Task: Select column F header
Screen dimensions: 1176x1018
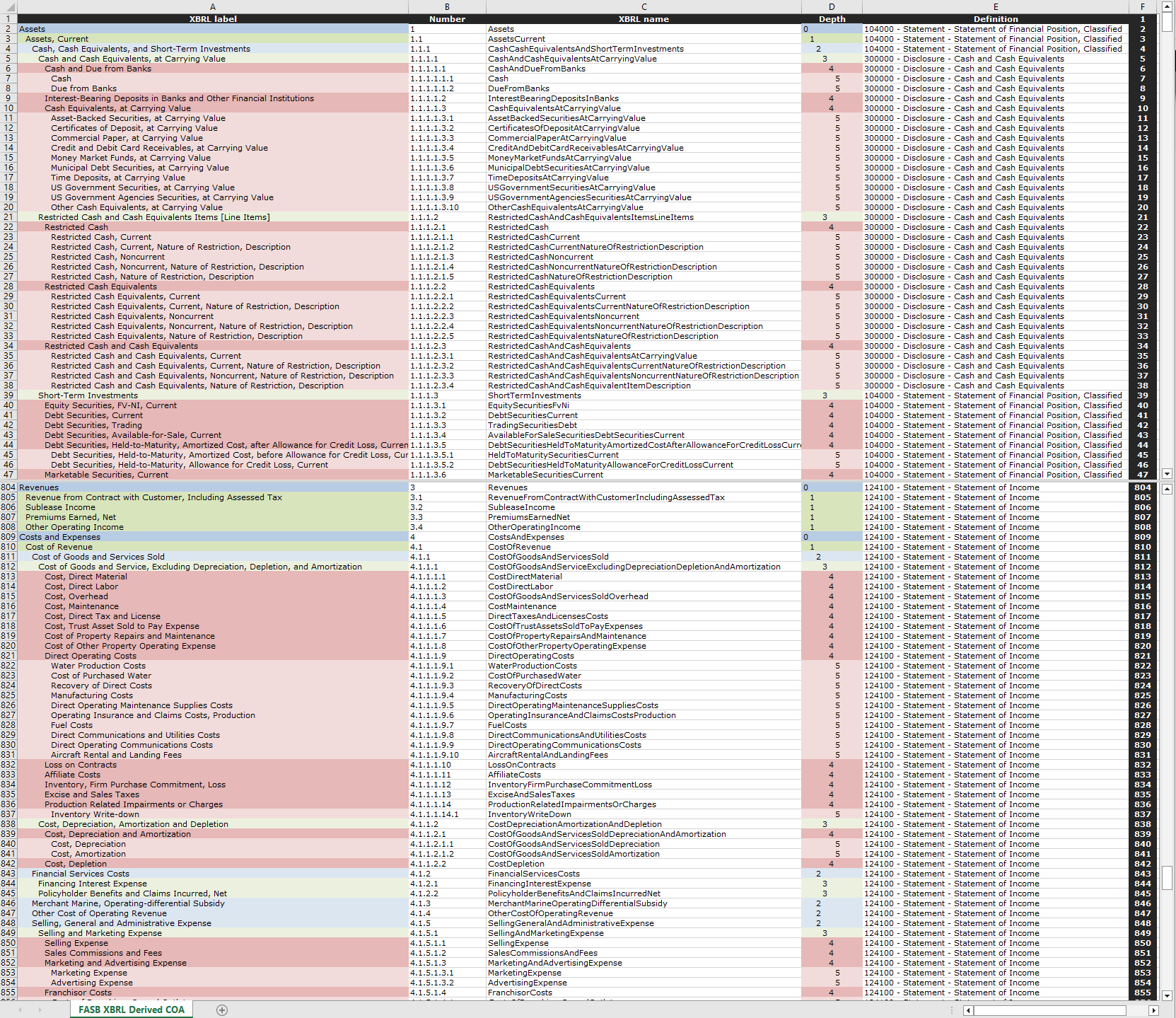Action: point(1143,7)
